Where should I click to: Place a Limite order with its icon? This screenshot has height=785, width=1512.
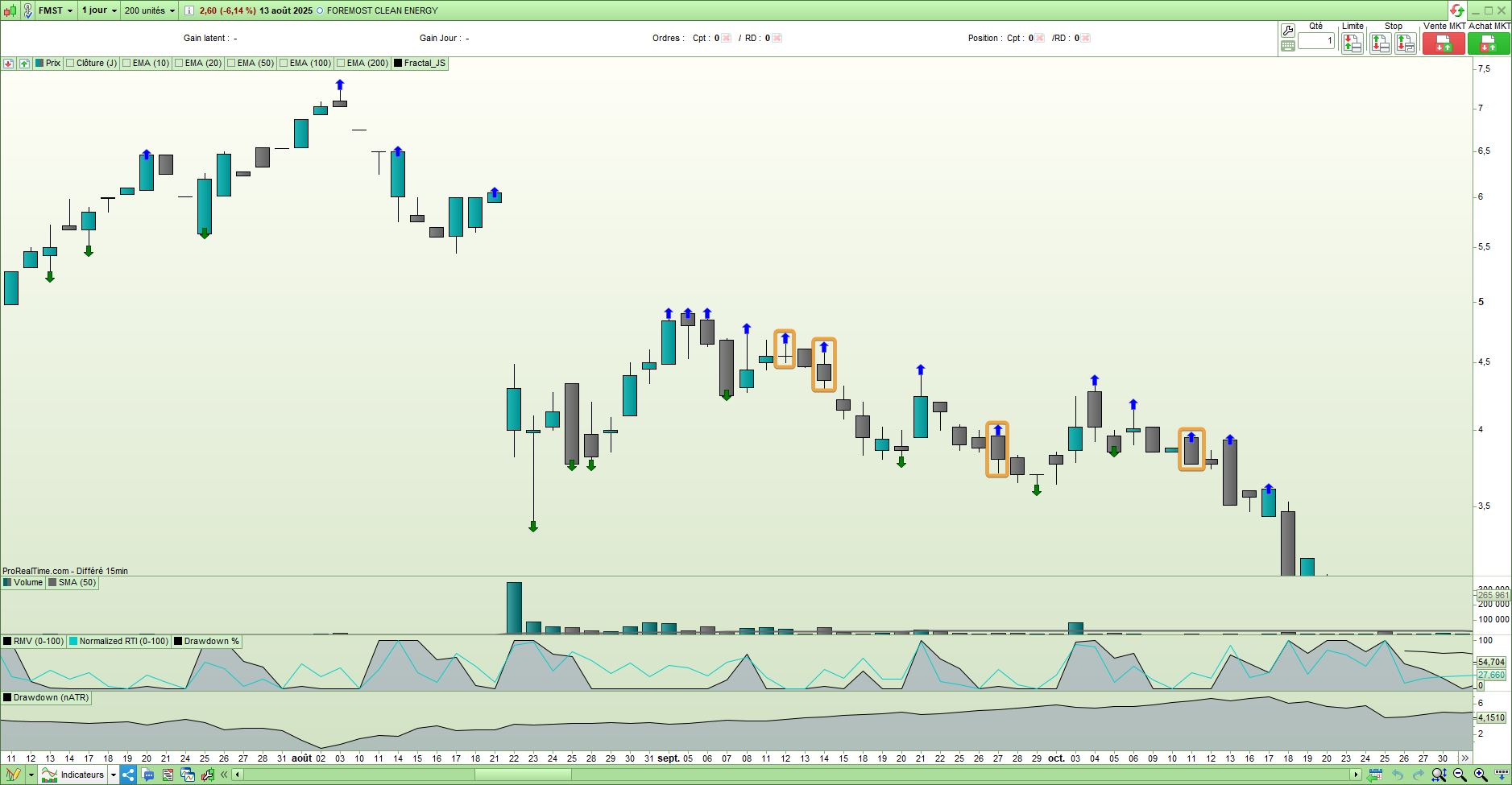click(x=1352, y=43)
